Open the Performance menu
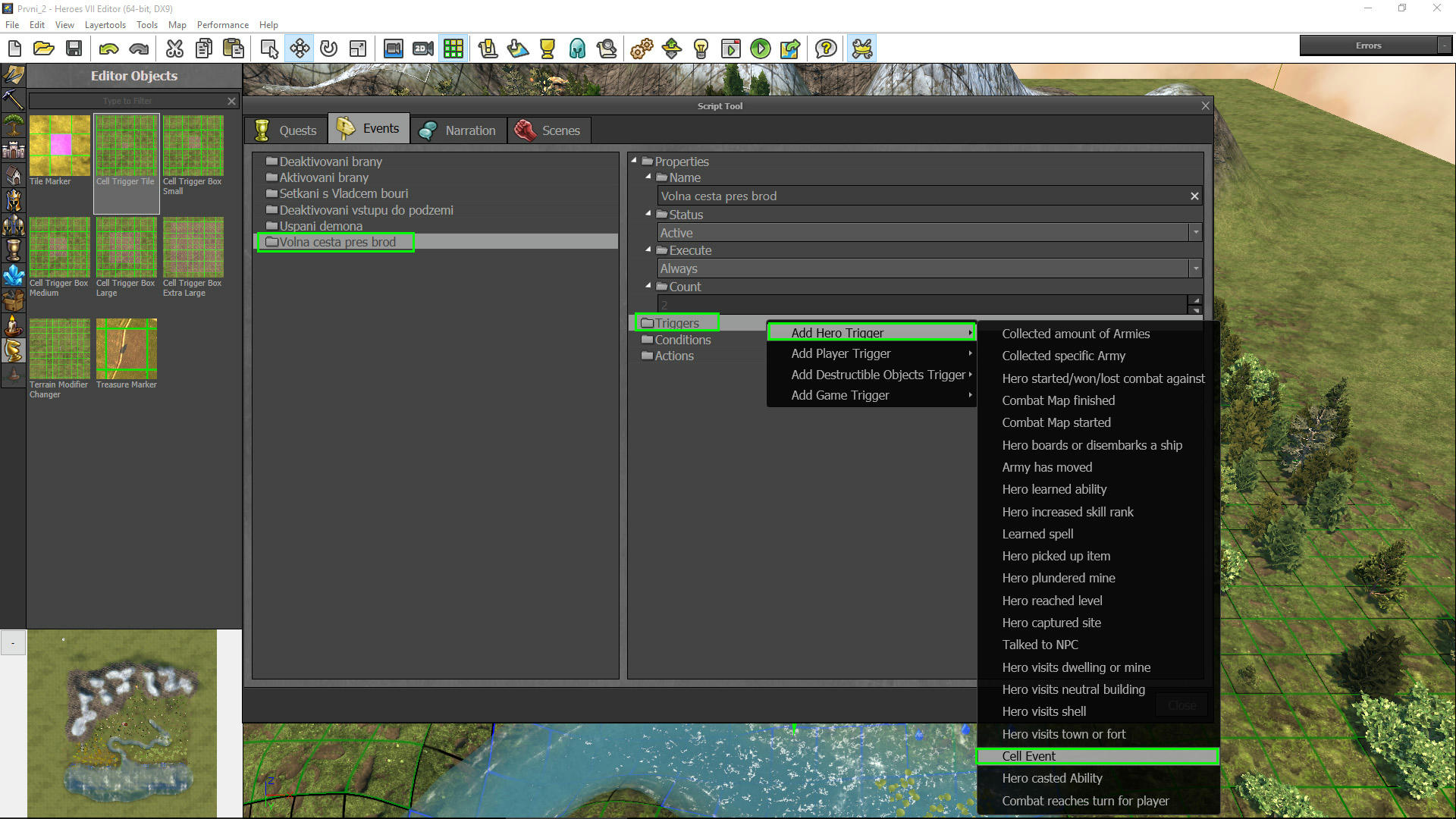The width and height of the screenshot is (1456, 819). [x=222, y=24]
